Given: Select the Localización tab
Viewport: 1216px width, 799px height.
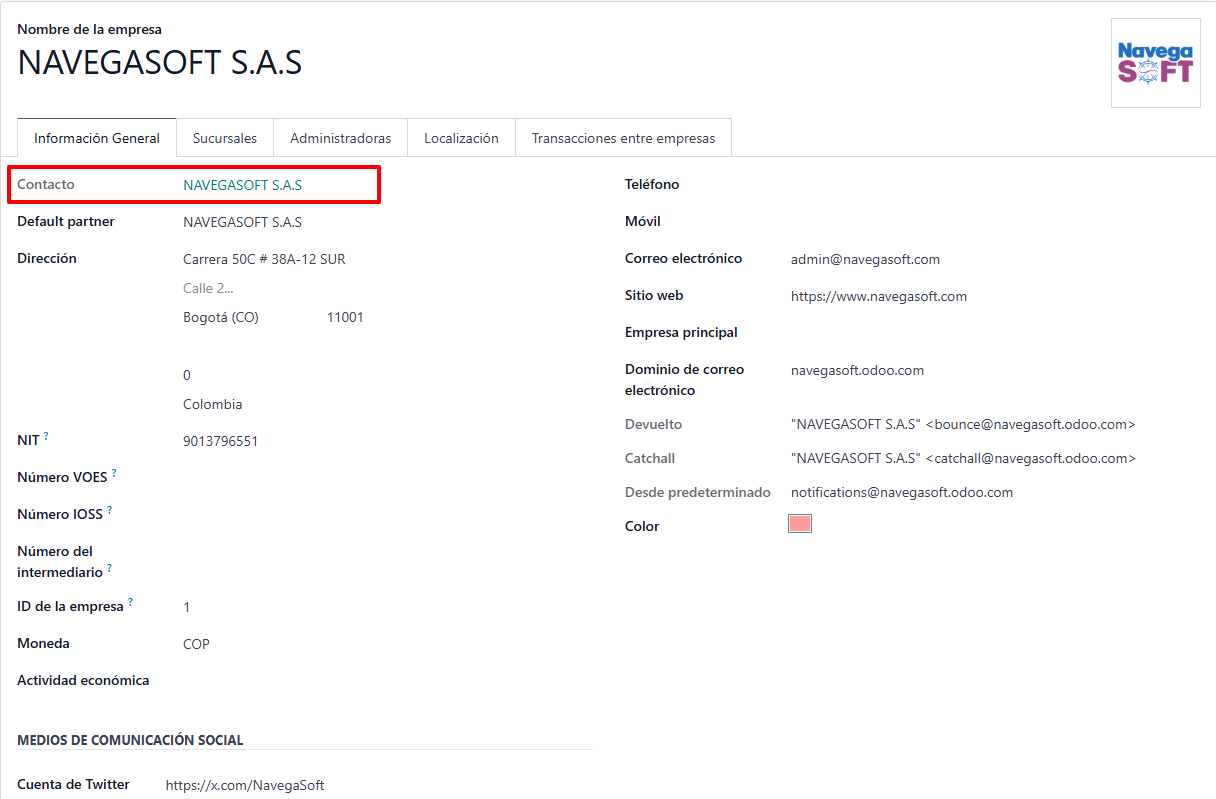Looking at the screenshot, I should (x=461, y=138).
